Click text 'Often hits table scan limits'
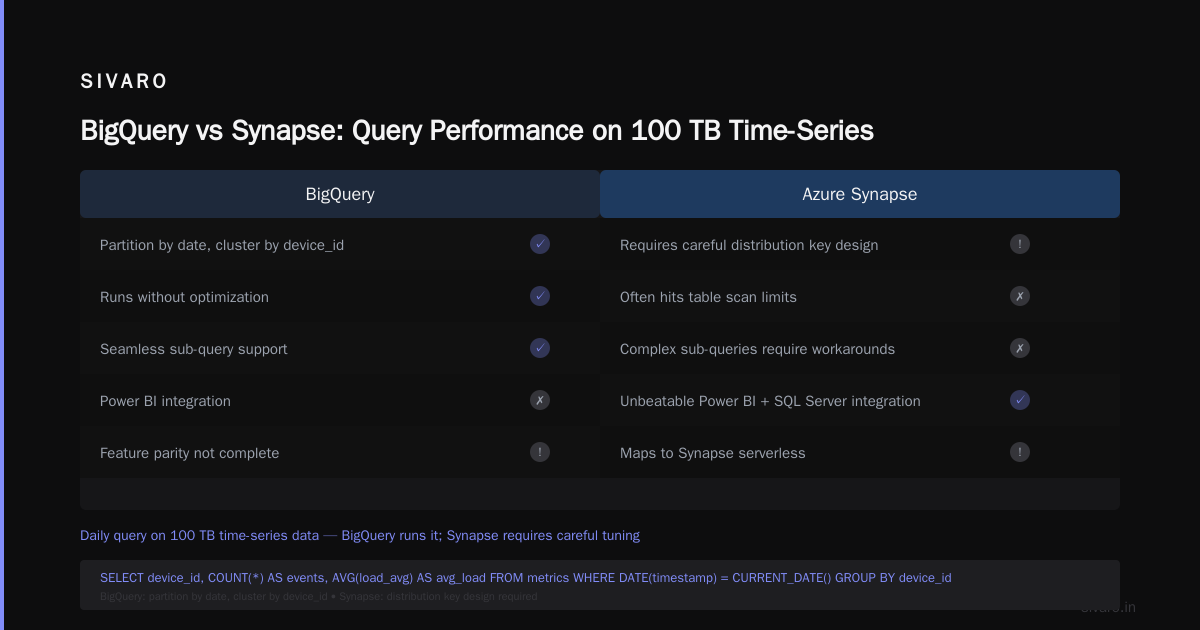1200x630 pixels. coord(708,297)
